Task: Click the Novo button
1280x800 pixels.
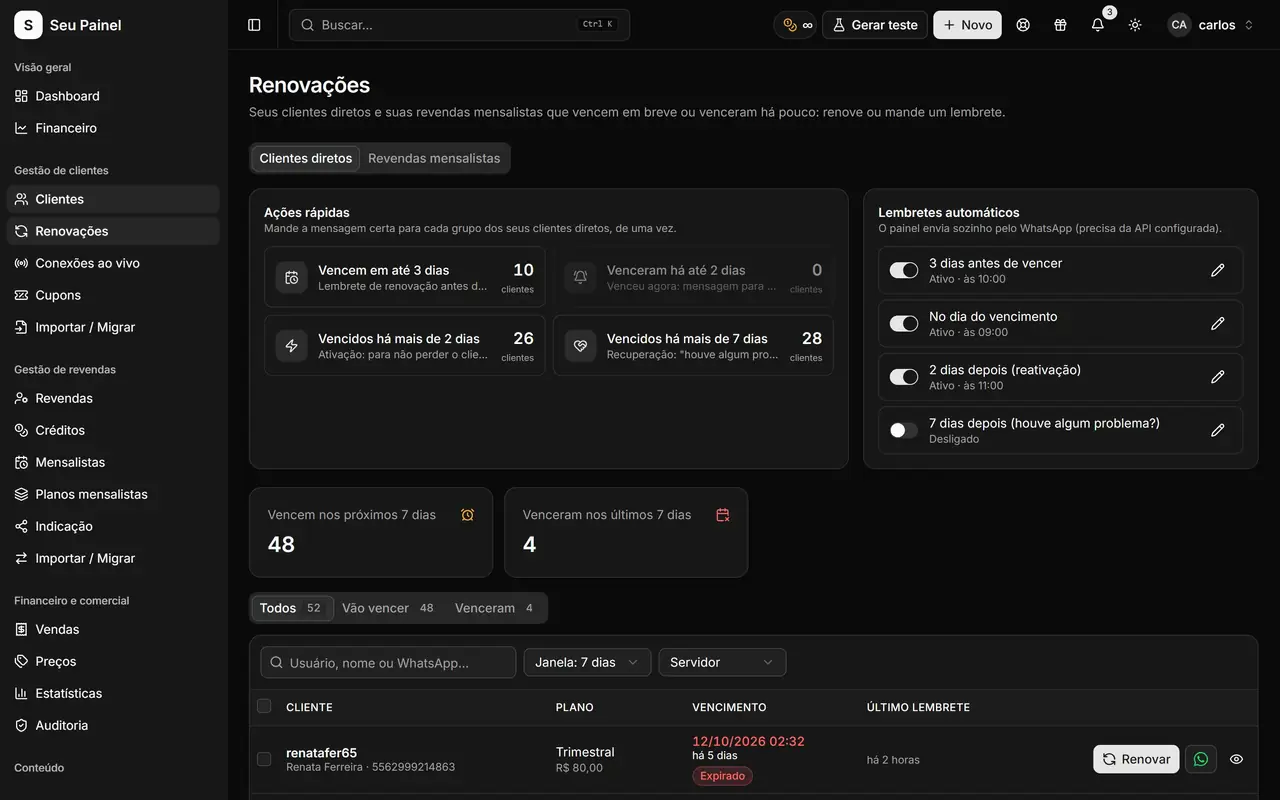Action: tap(968, 25)
